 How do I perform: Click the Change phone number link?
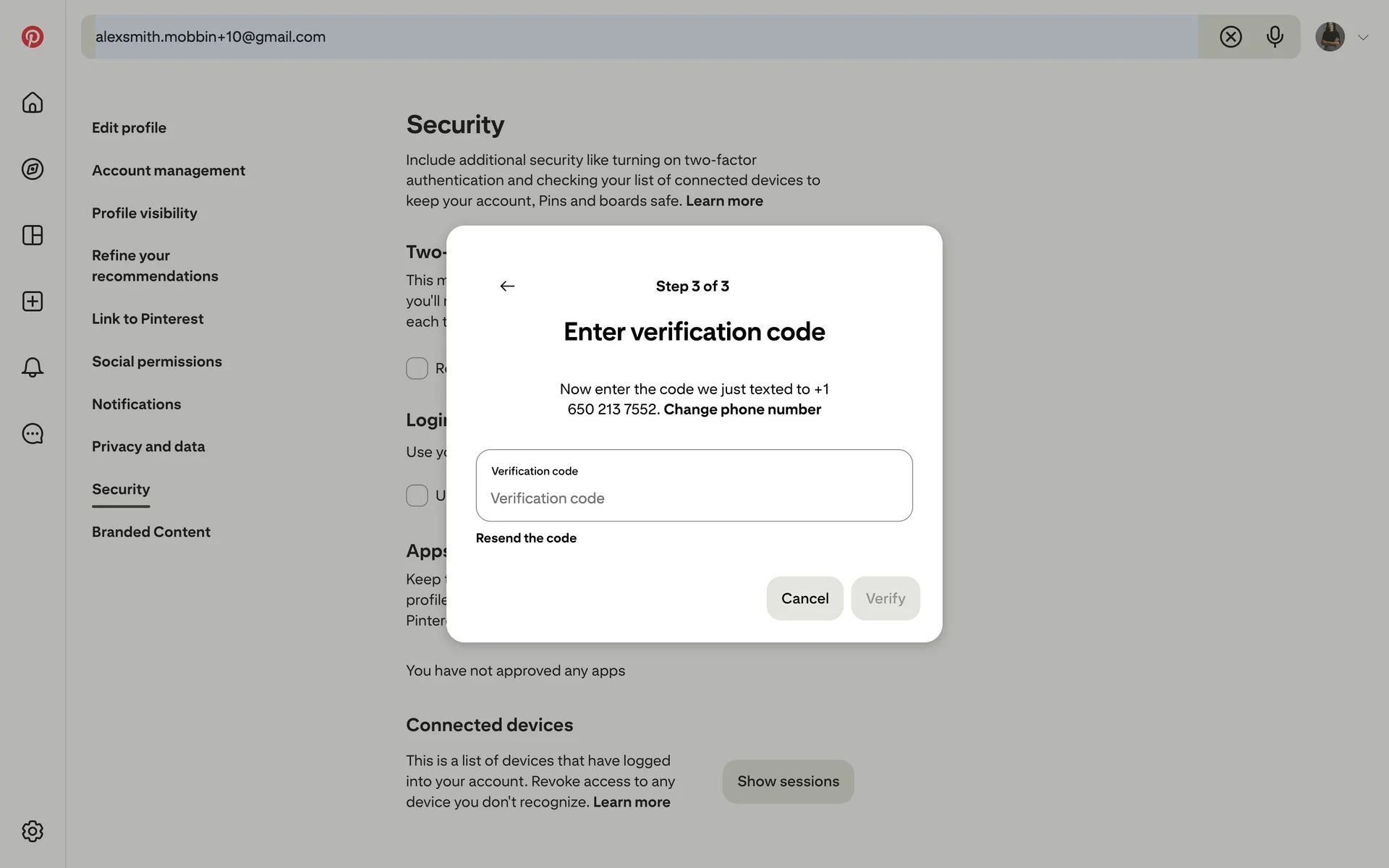(x=742, y=409)
